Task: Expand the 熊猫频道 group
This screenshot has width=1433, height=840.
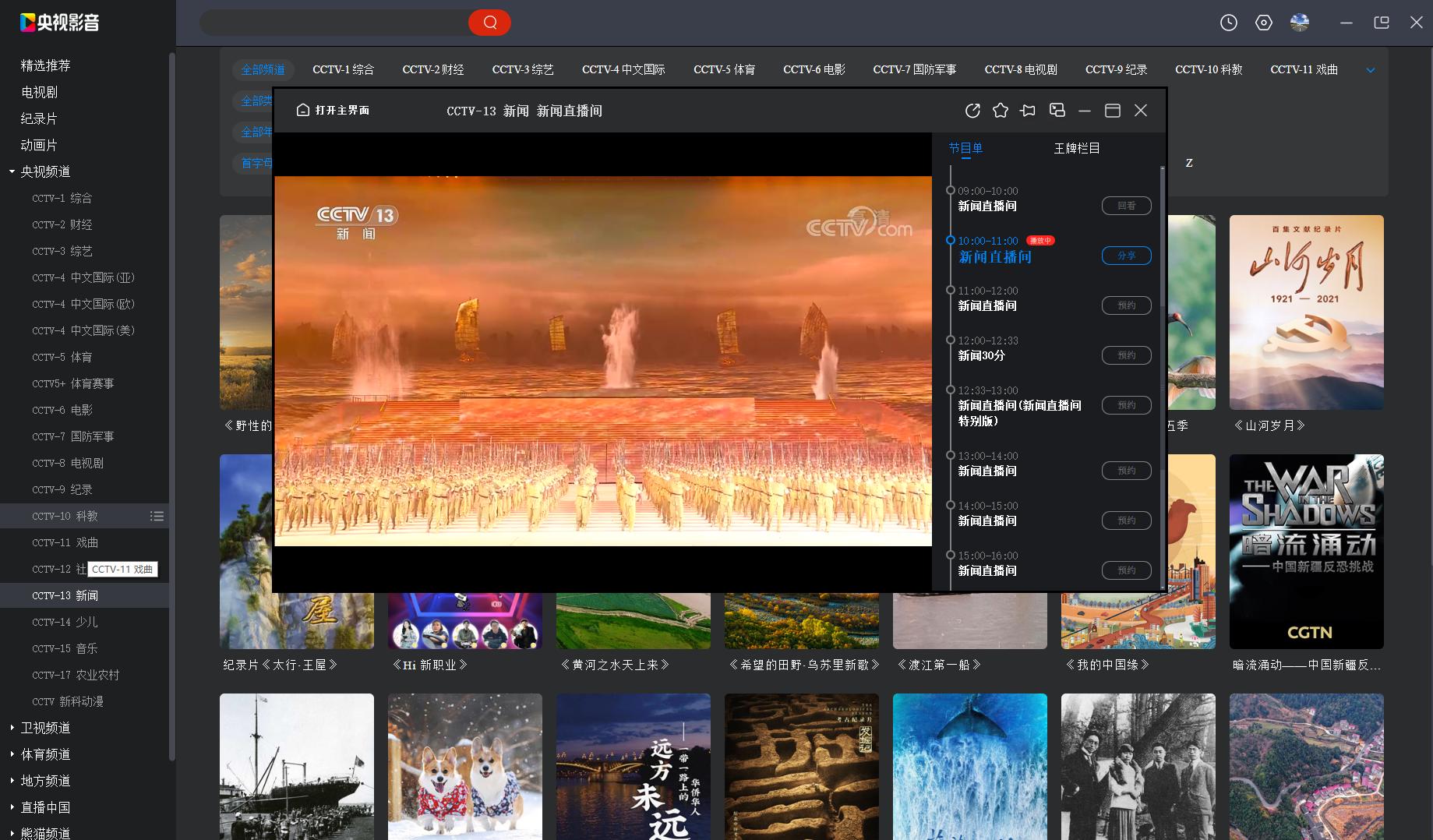Action: pyautogui.click(x=12, y=833)
